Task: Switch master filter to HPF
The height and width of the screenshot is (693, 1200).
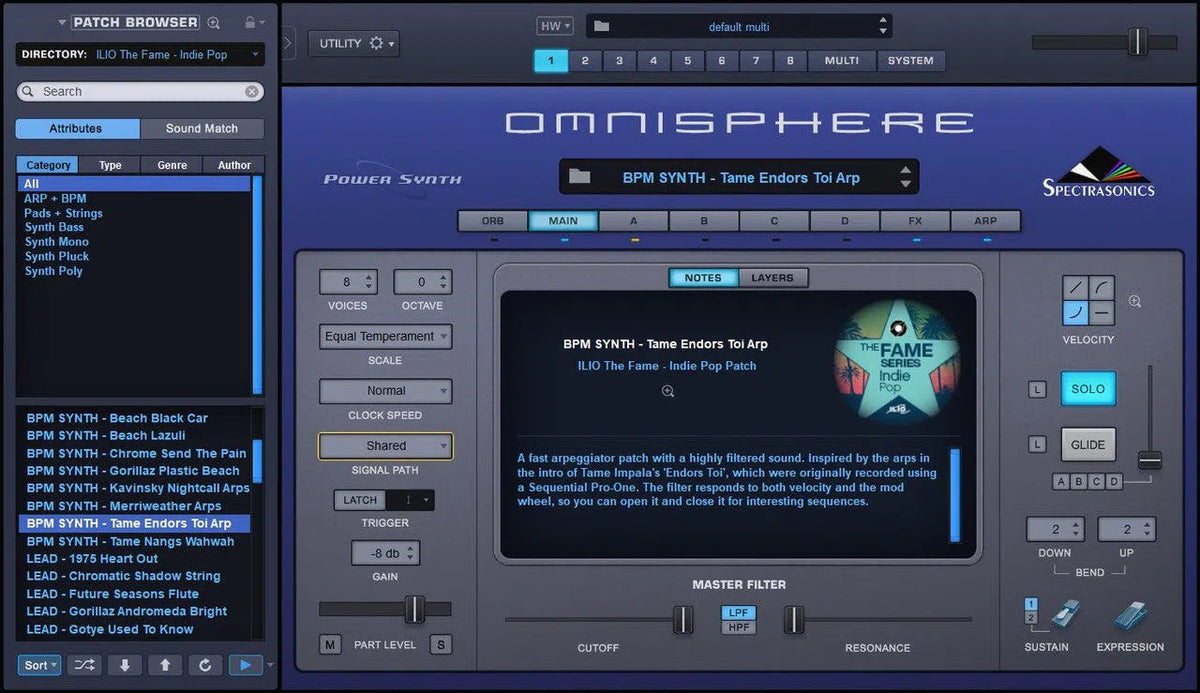Action: click(738, 628)
